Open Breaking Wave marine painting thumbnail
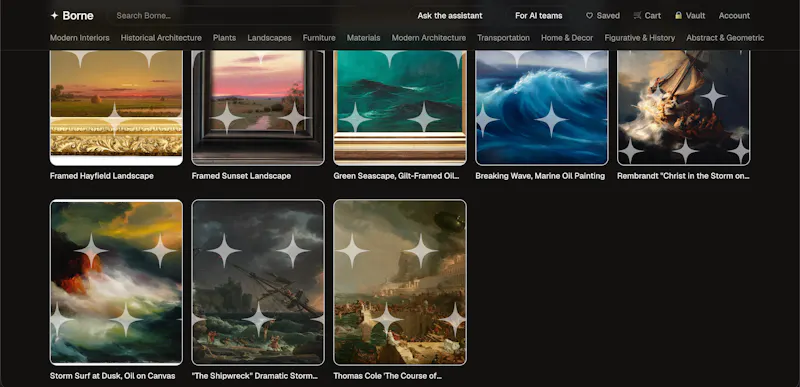The image size is (800, 387). [542, 108]
